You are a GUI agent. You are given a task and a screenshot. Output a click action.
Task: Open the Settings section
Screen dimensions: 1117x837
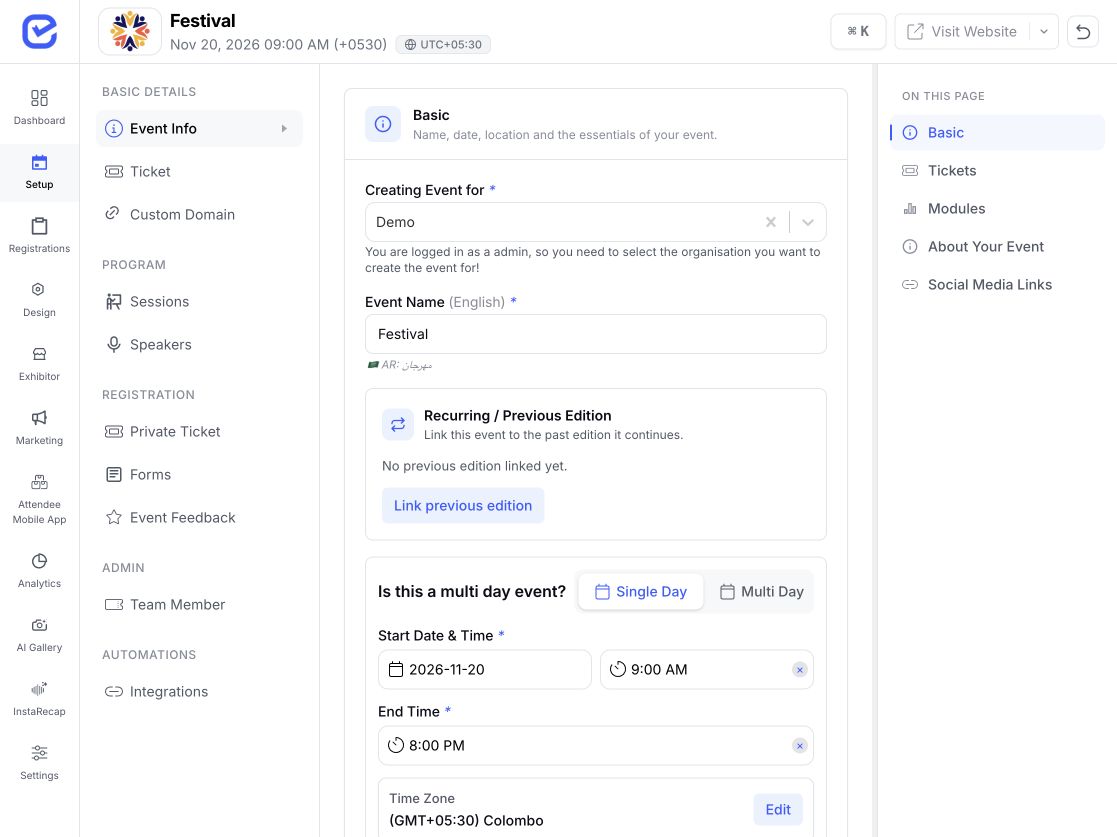39,763
